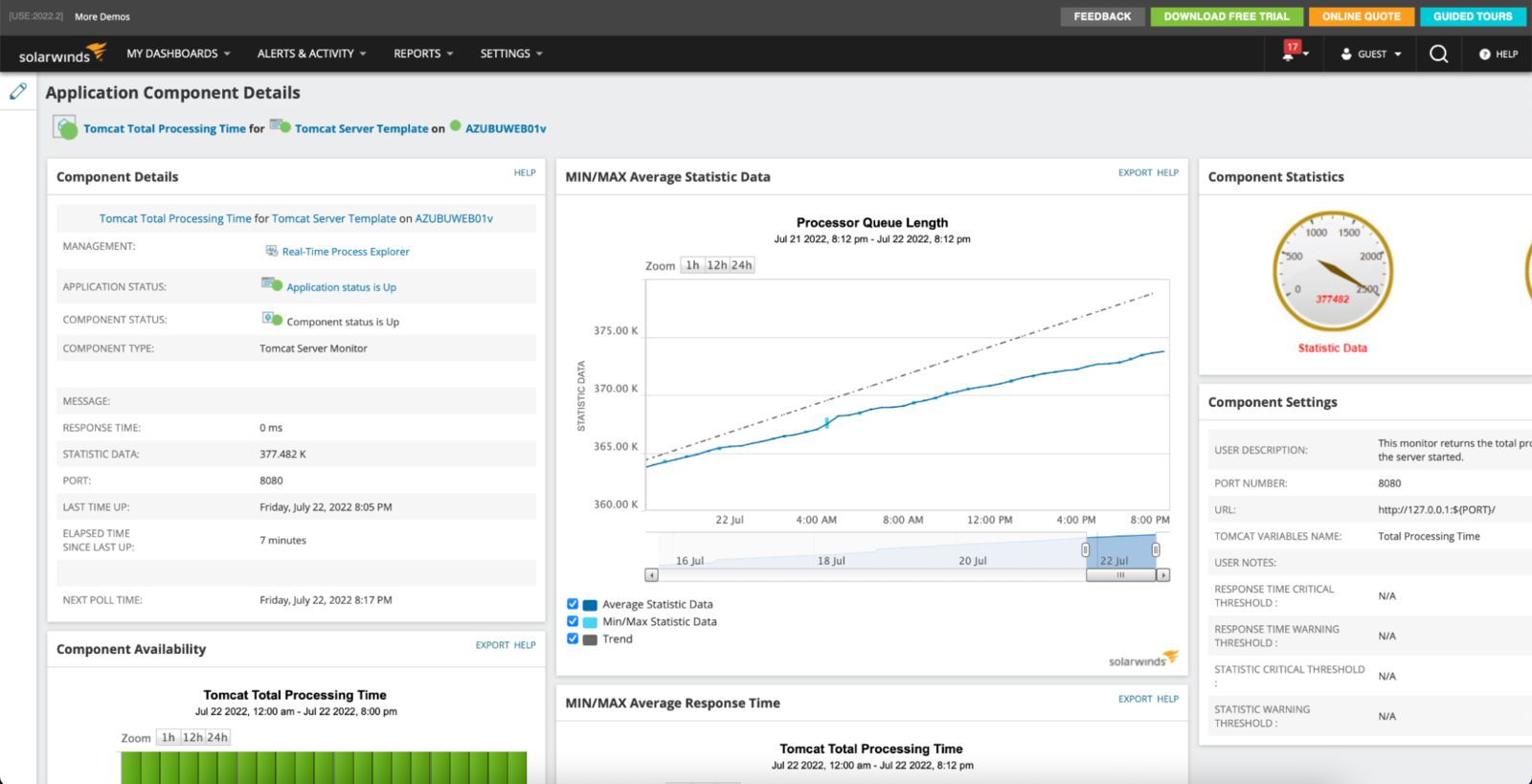The width and height of the screenshot is (1532, 784).
Task: Click the Real-Time Process Explorer icon
Action: (x=271, y=251)
